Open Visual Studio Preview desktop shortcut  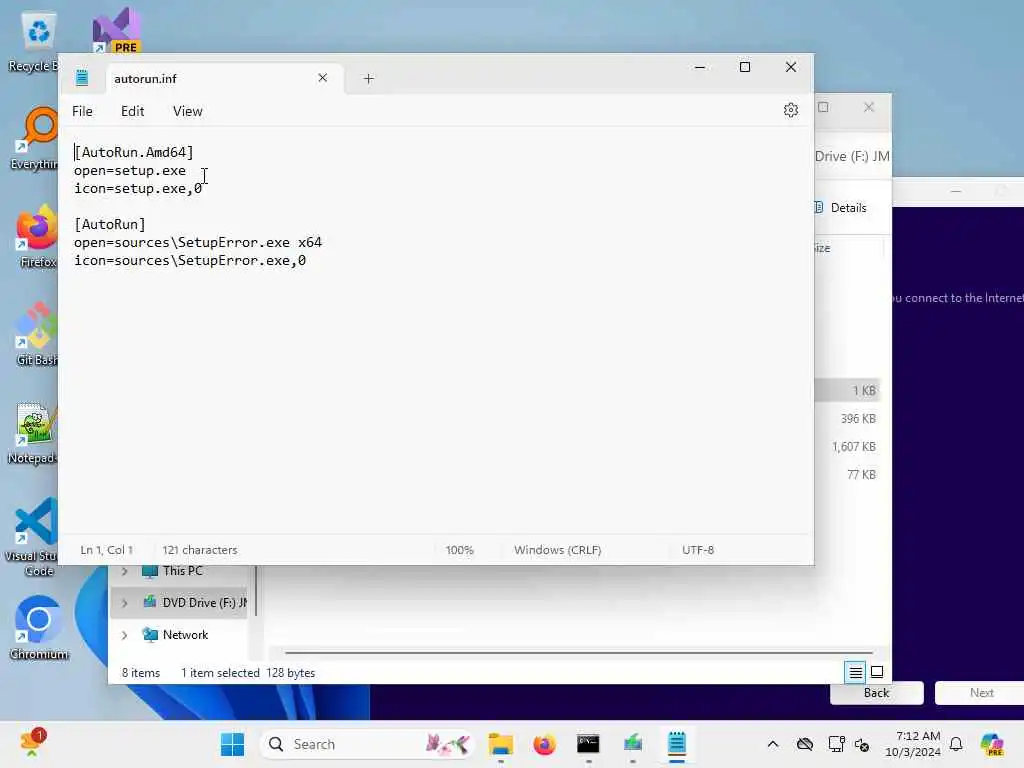coord(116,30)
